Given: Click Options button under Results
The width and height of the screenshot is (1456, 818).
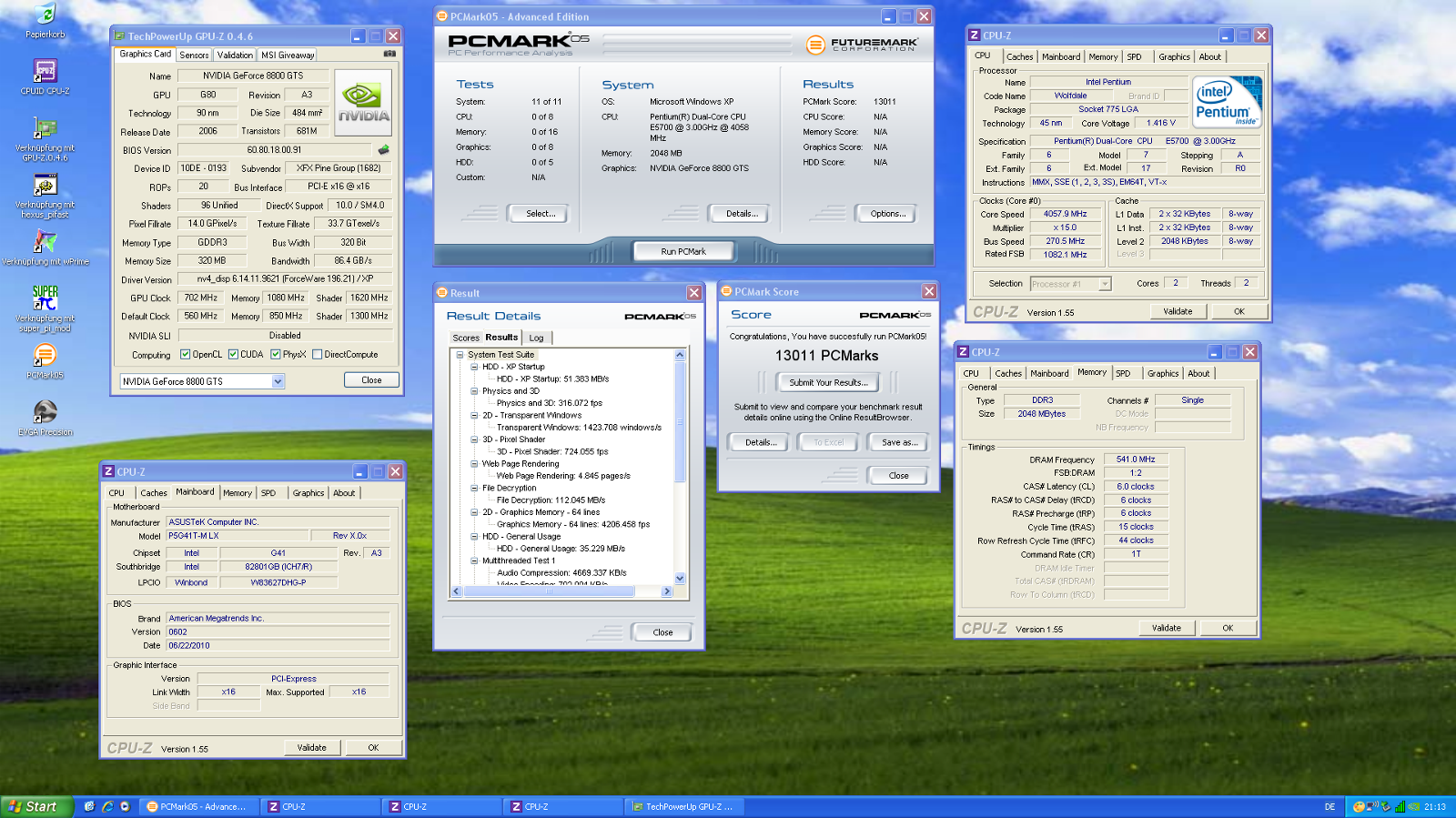Looking at the screenshot, I should coord(887,214).
